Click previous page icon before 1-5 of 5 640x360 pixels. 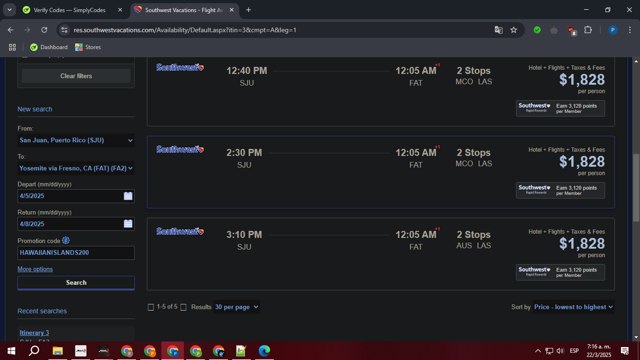pos(151,307)
